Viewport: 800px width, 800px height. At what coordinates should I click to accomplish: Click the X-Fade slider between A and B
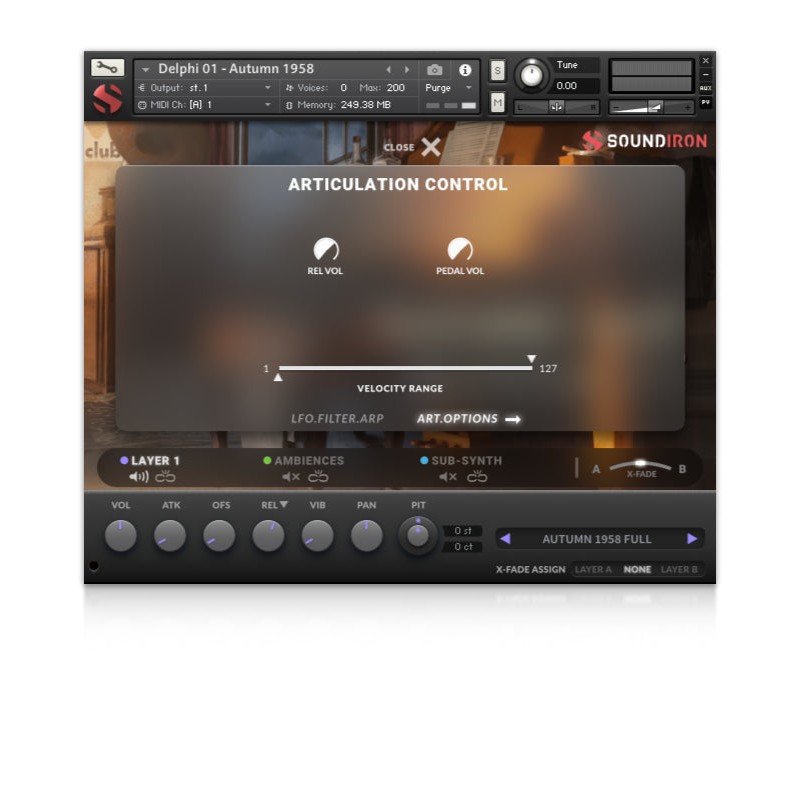click(x=641, y=466)
